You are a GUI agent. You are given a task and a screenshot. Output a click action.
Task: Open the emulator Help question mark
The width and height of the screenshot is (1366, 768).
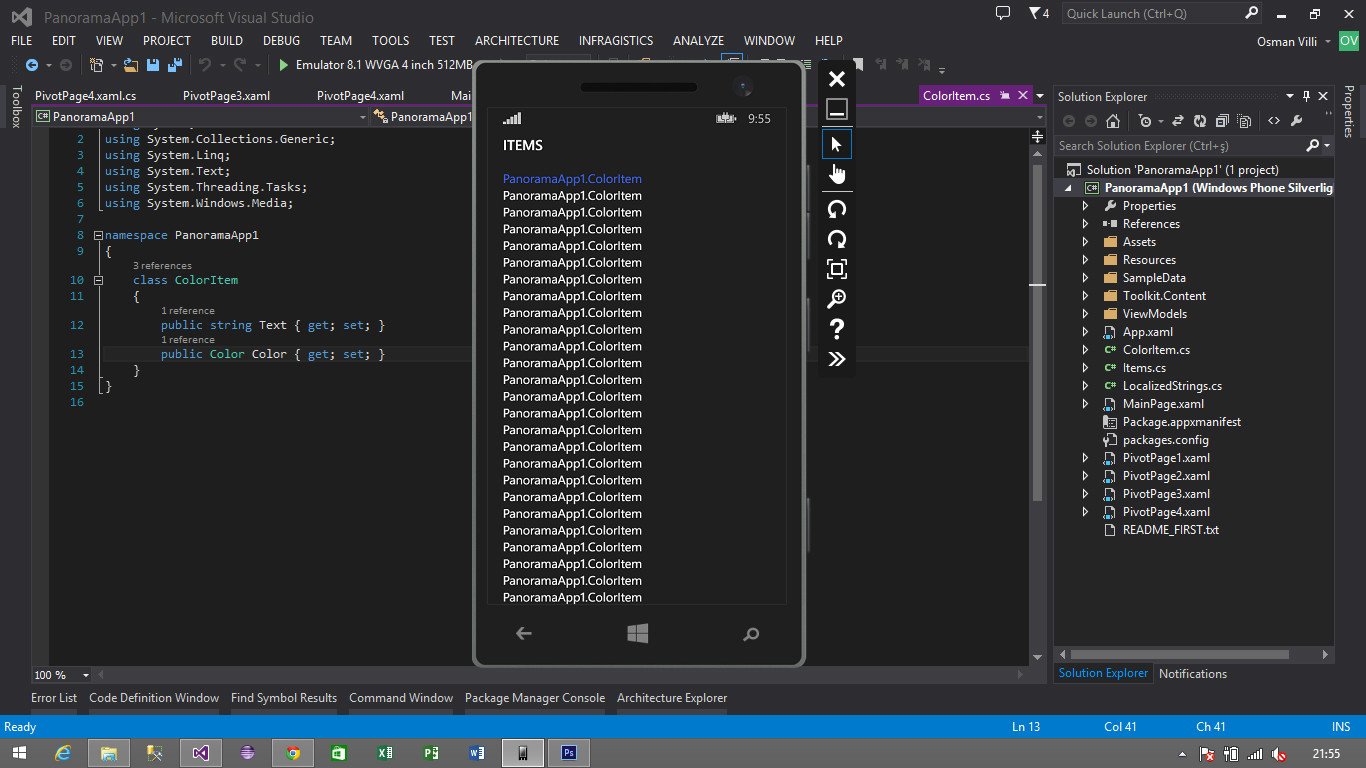837,329
